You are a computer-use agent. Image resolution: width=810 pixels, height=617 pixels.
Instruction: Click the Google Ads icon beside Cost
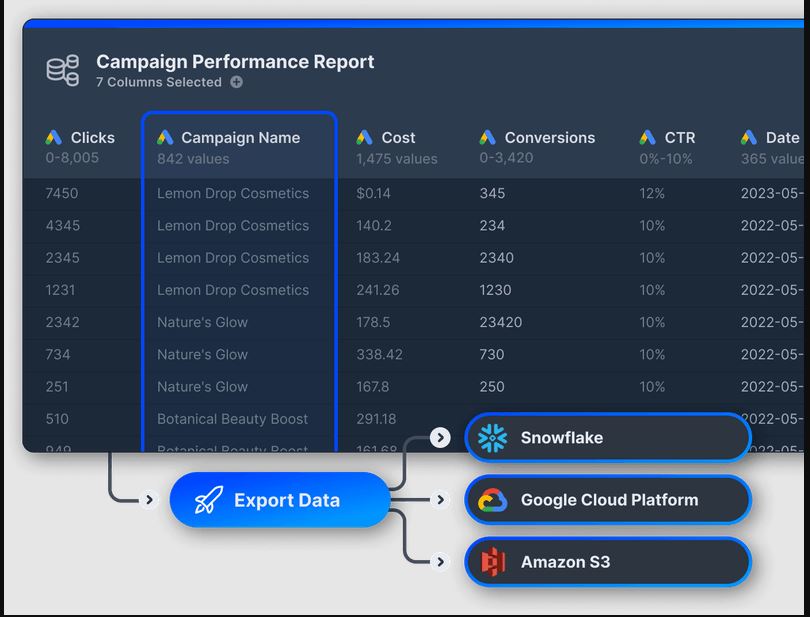(364, 137)
